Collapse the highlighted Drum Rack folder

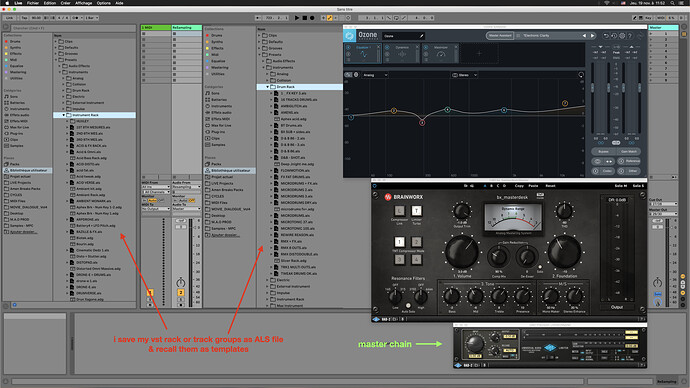[x=268, y=87]
